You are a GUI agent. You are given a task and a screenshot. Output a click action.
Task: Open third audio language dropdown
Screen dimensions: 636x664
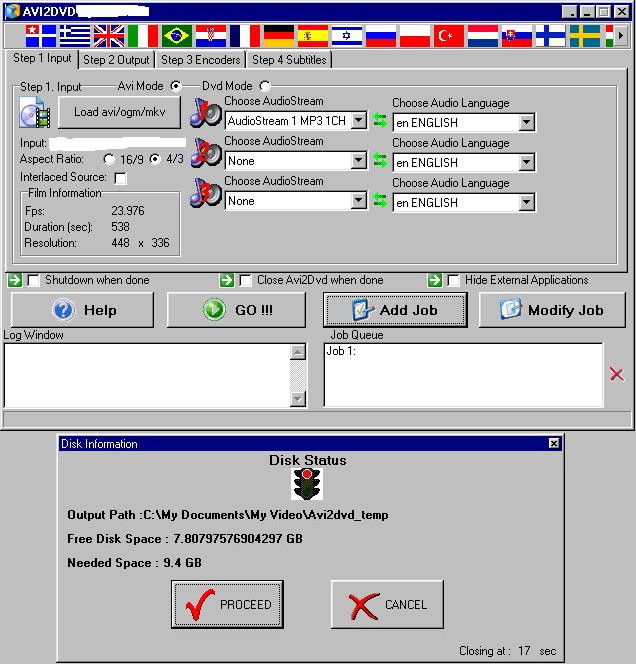click(x=526, y=202)
